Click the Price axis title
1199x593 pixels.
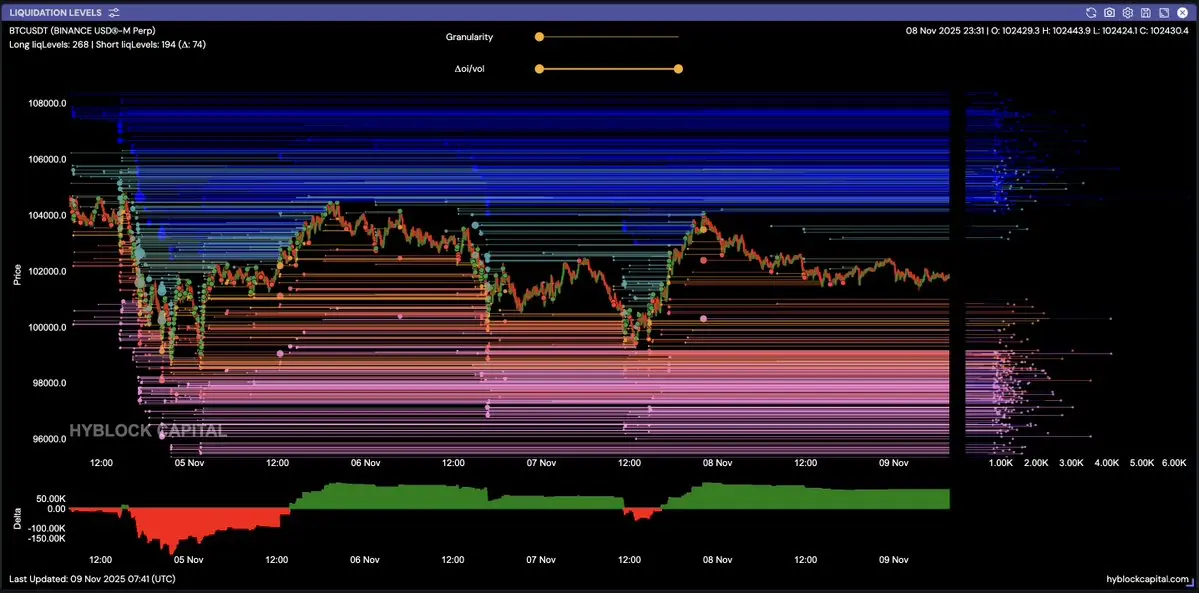(18, 275)
